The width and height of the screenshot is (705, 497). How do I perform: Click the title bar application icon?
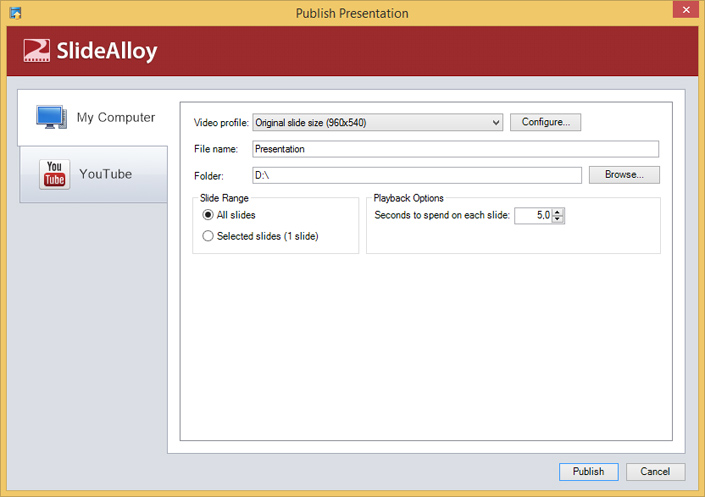point(16,13)
